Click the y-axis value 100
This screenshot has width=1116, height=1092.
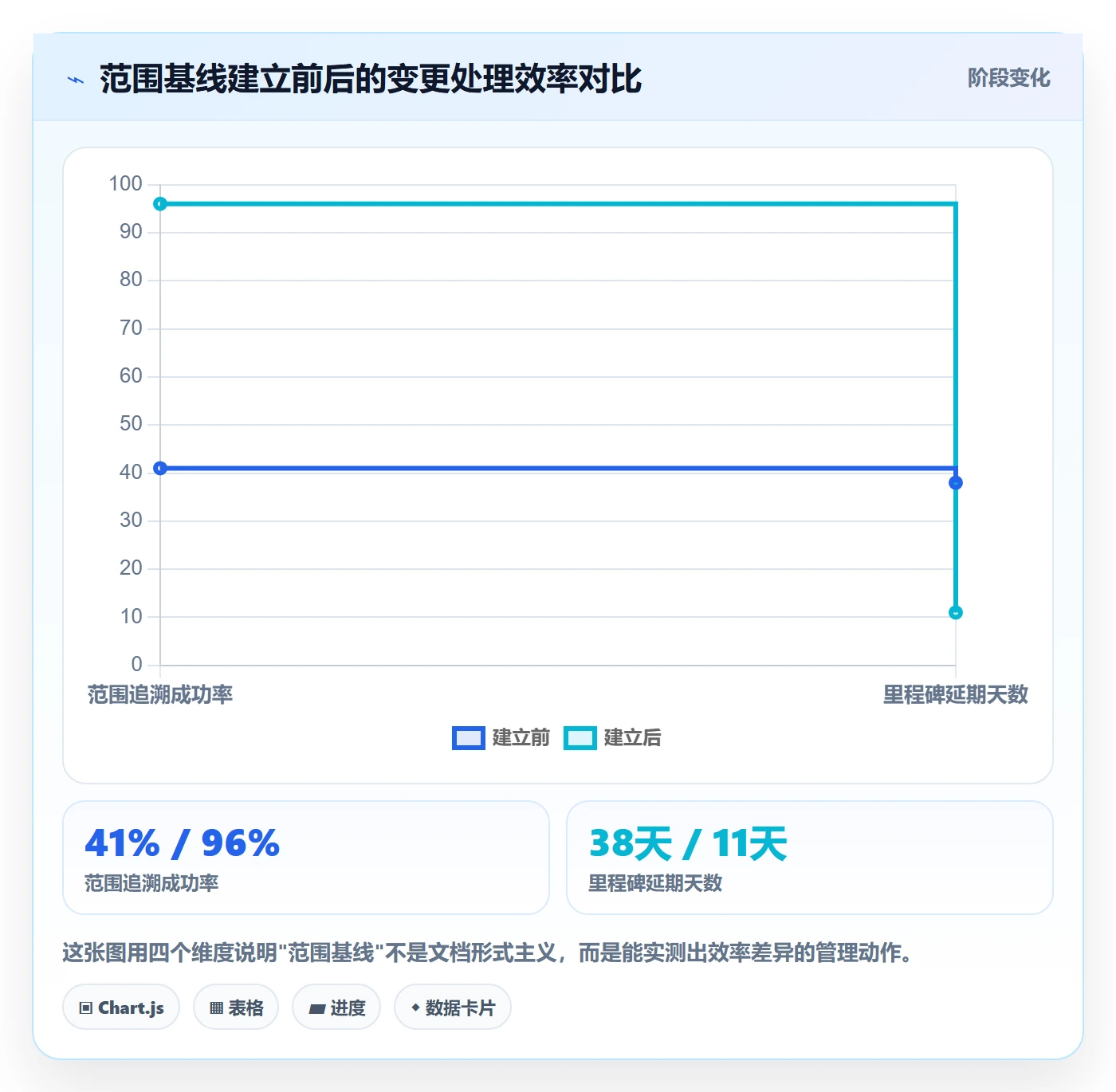click(x=126, y=184)
